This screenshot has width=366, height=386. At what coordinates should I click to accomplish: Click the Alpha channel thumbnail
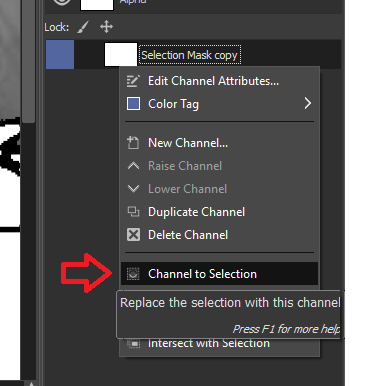(97, 5)
